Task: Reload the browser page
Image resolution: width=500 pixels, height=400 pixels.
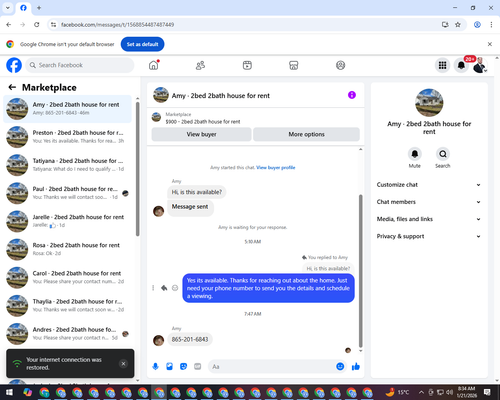Action: point(37,25)
